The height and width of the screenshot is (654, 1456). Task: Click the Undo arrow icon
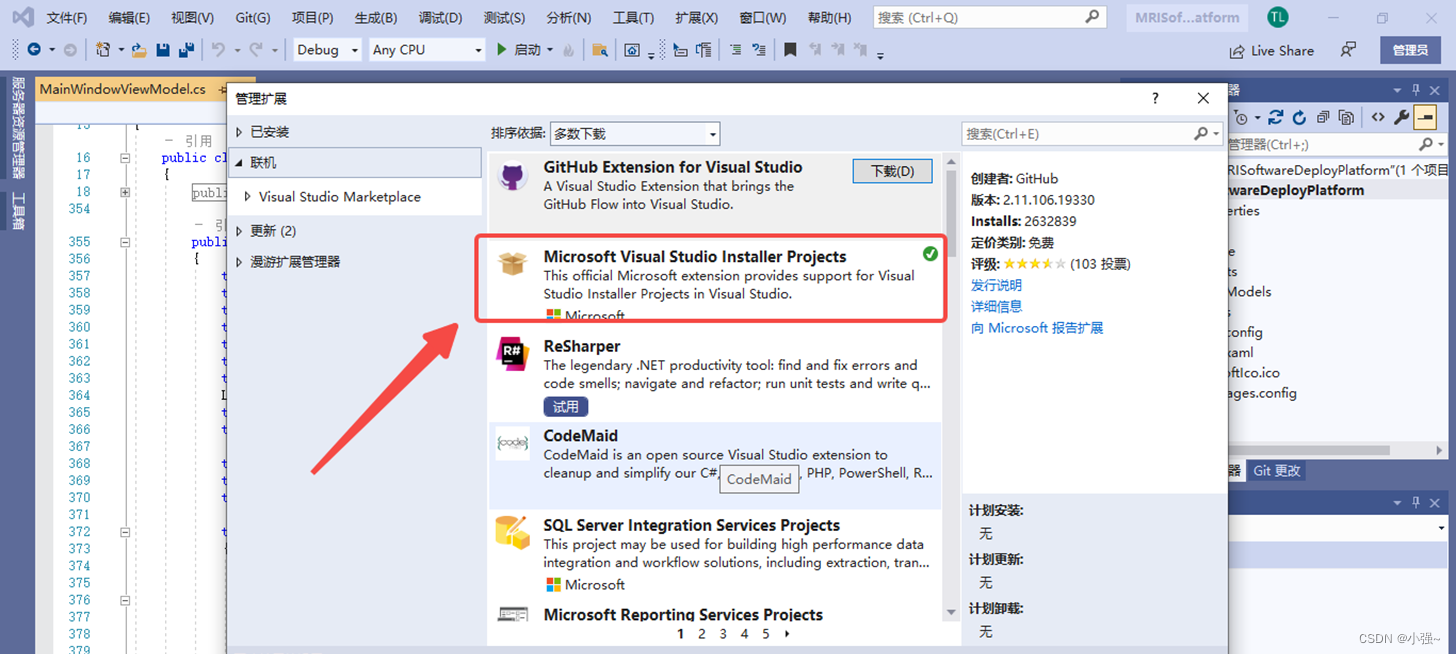pyautogui.click(x=219, y=50)
